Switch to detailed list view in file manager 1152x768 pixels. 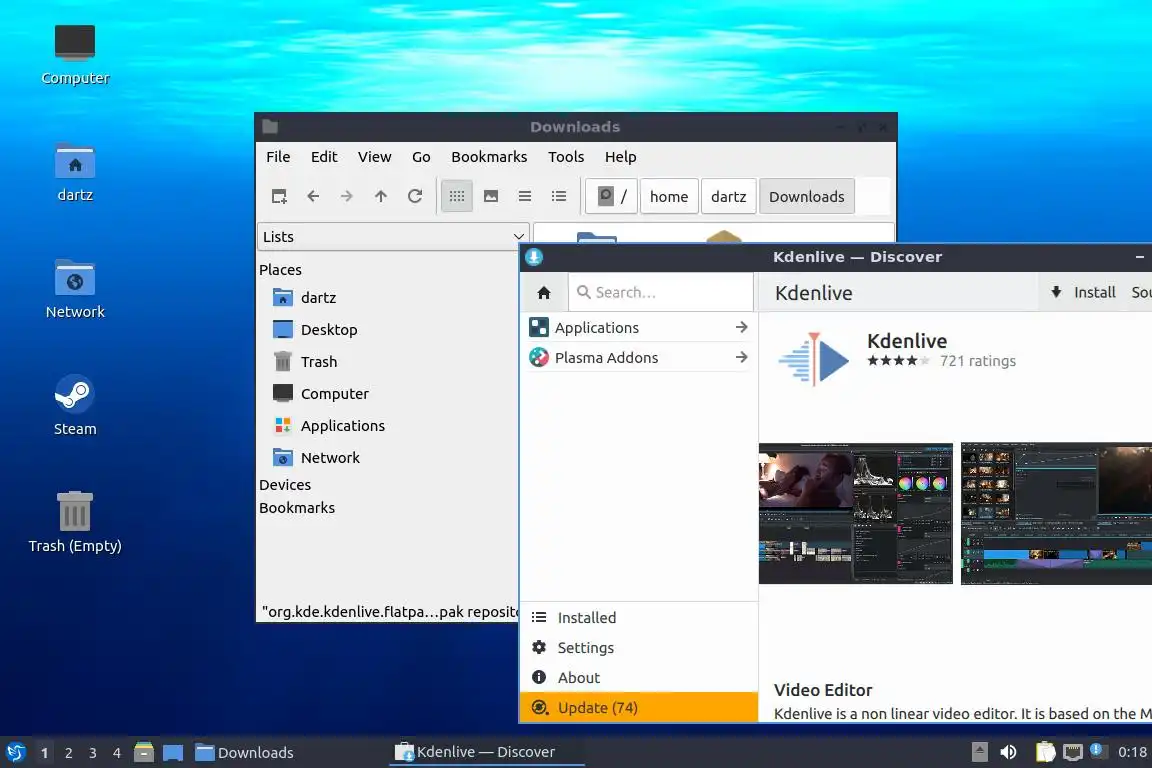[559, 196]
